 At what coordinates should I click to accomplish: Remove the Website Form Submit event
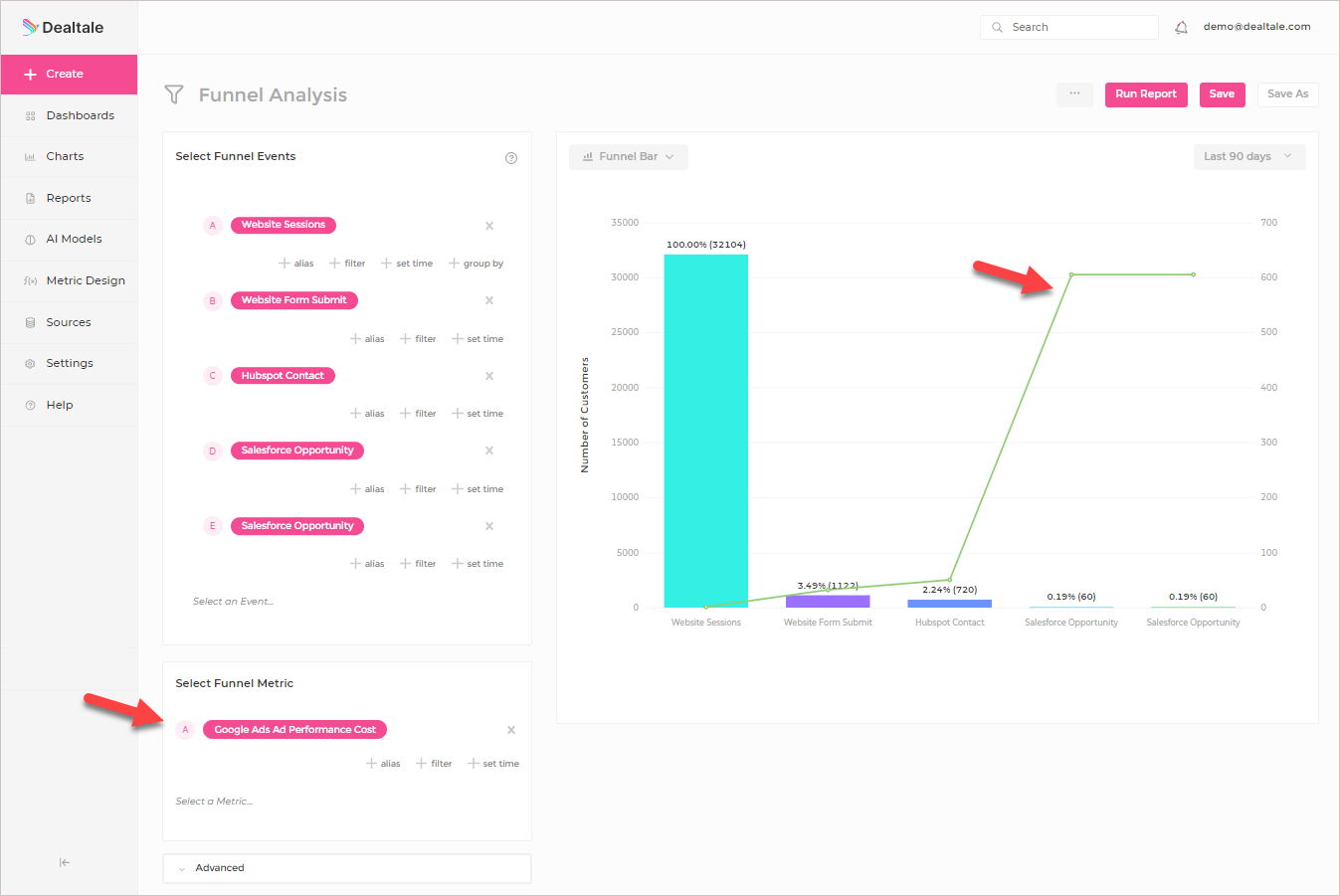pos(489,300)
